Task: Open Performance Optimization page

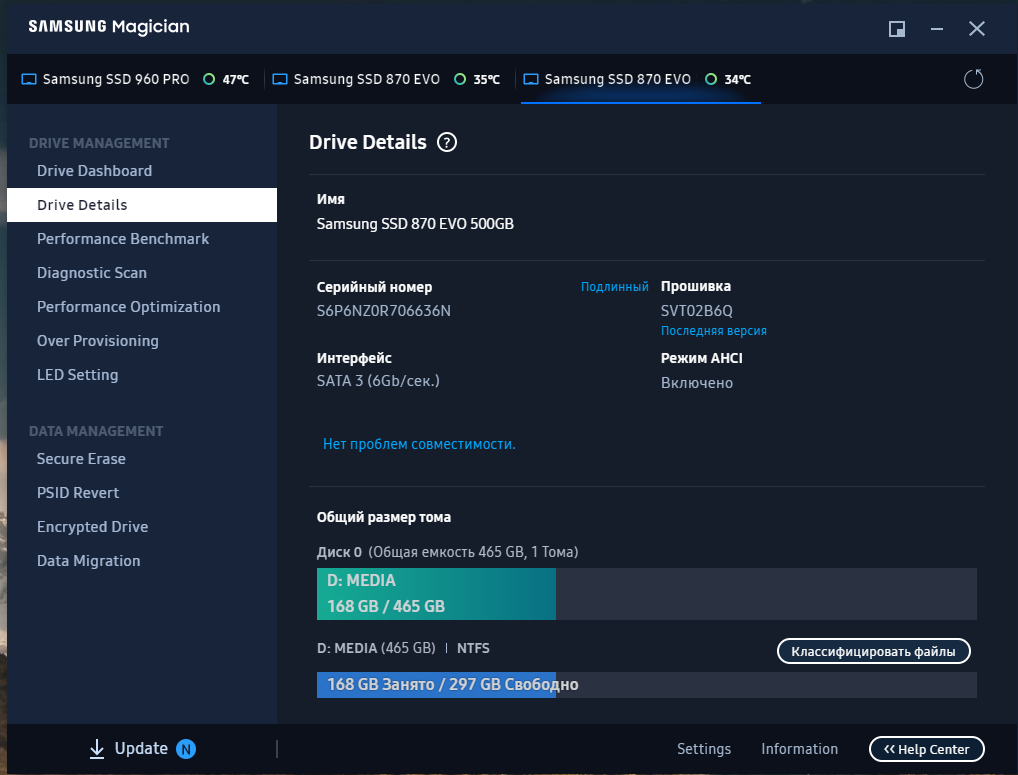Action: 142,307
